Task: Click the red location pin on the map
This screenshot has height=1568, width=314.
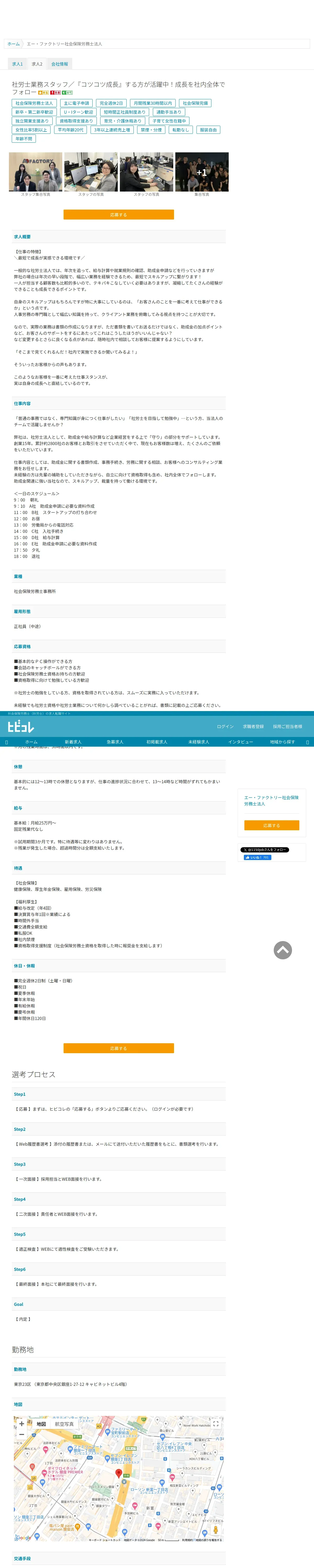Action: point(119,1473)
